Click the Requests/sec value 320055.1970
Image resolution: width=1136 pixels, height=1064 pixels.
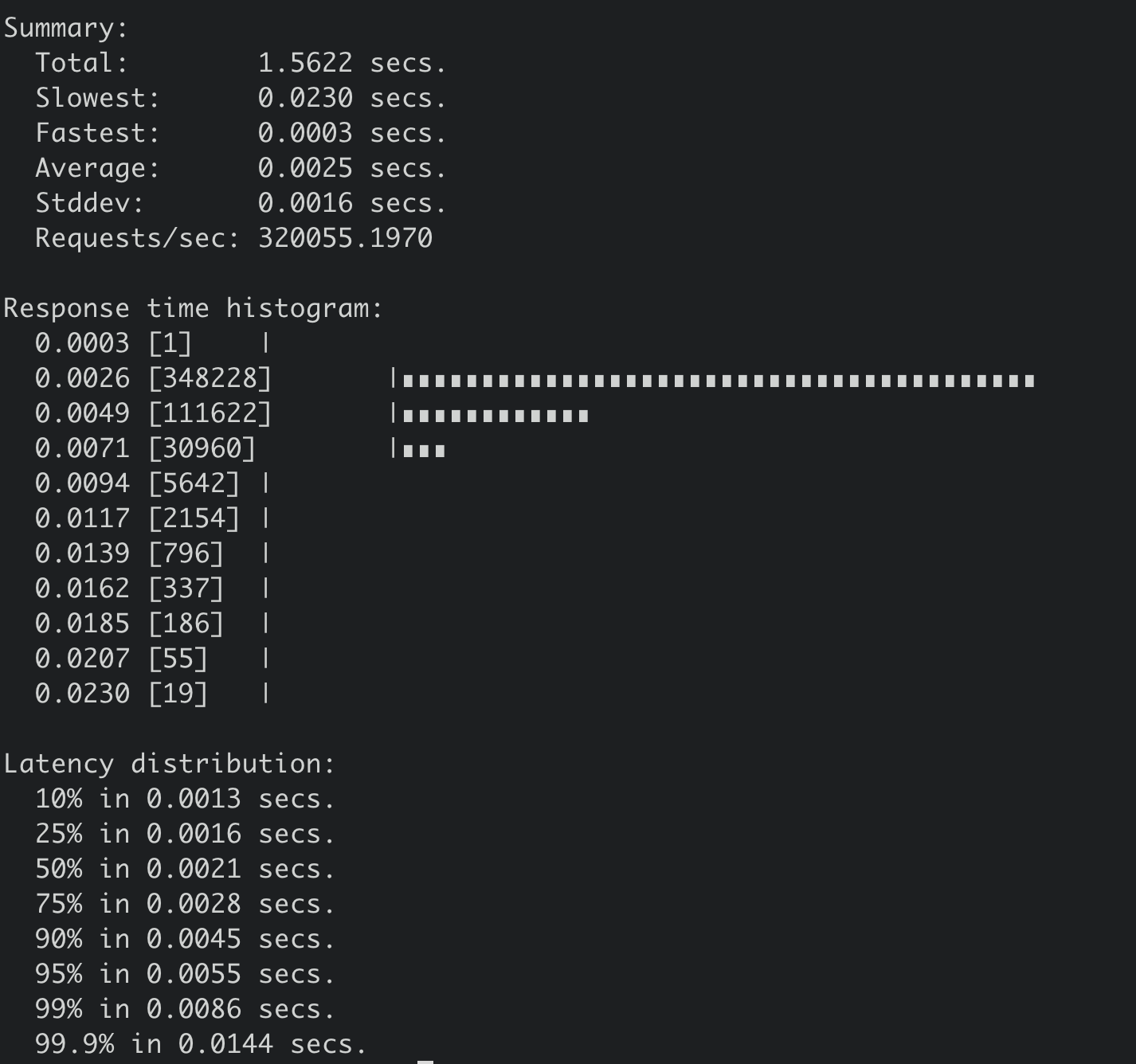point(345,238)
